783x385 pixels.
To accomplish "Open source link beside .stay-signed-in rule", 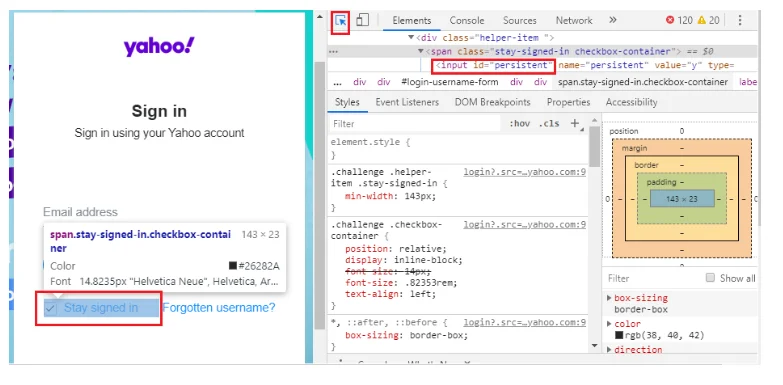I will point(524,172).
